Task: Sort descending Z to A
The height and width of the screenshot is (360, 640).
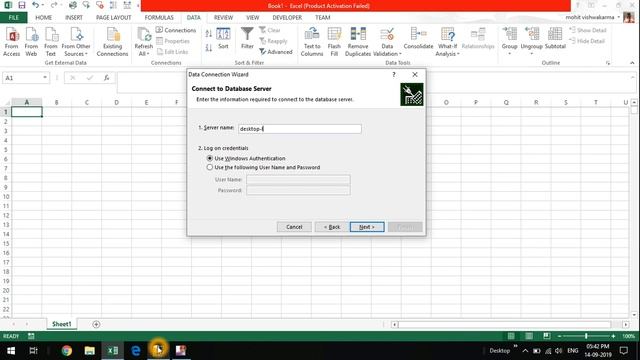Action: click(x=209, y=48)
